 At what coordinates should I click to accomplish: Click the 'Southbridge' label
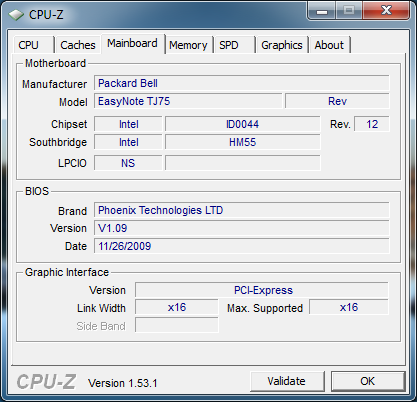point(58,142)
